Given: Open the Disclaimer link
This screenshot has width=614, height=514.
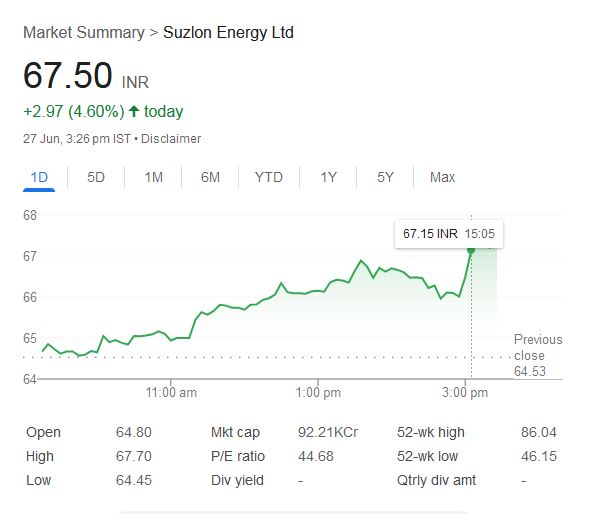Looking at the screenshot, I should [x=171, y=139].
